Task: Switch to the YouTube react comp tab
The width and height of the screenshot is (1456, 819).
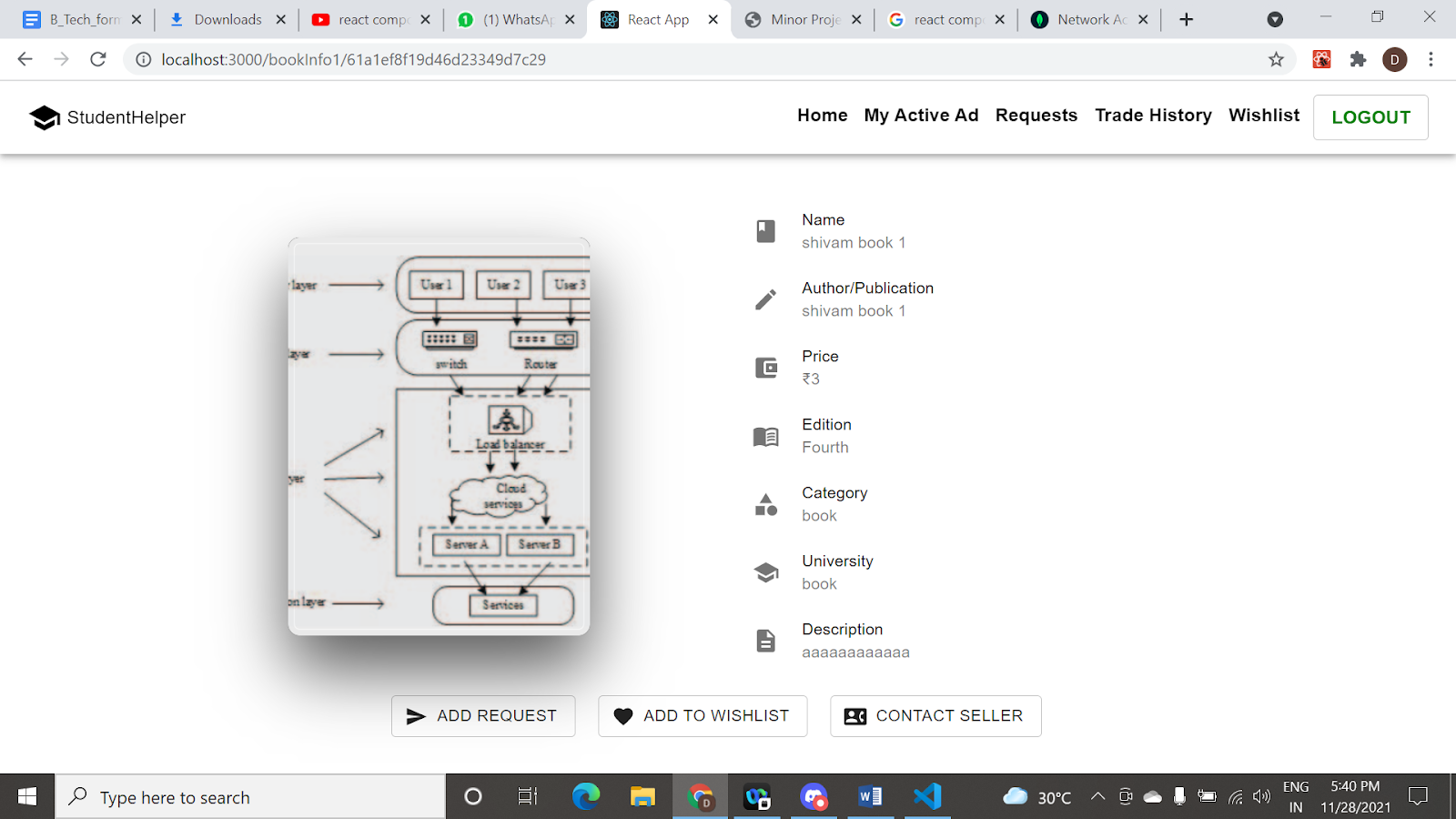Action: pyautogui.click(x=371, y=19)
